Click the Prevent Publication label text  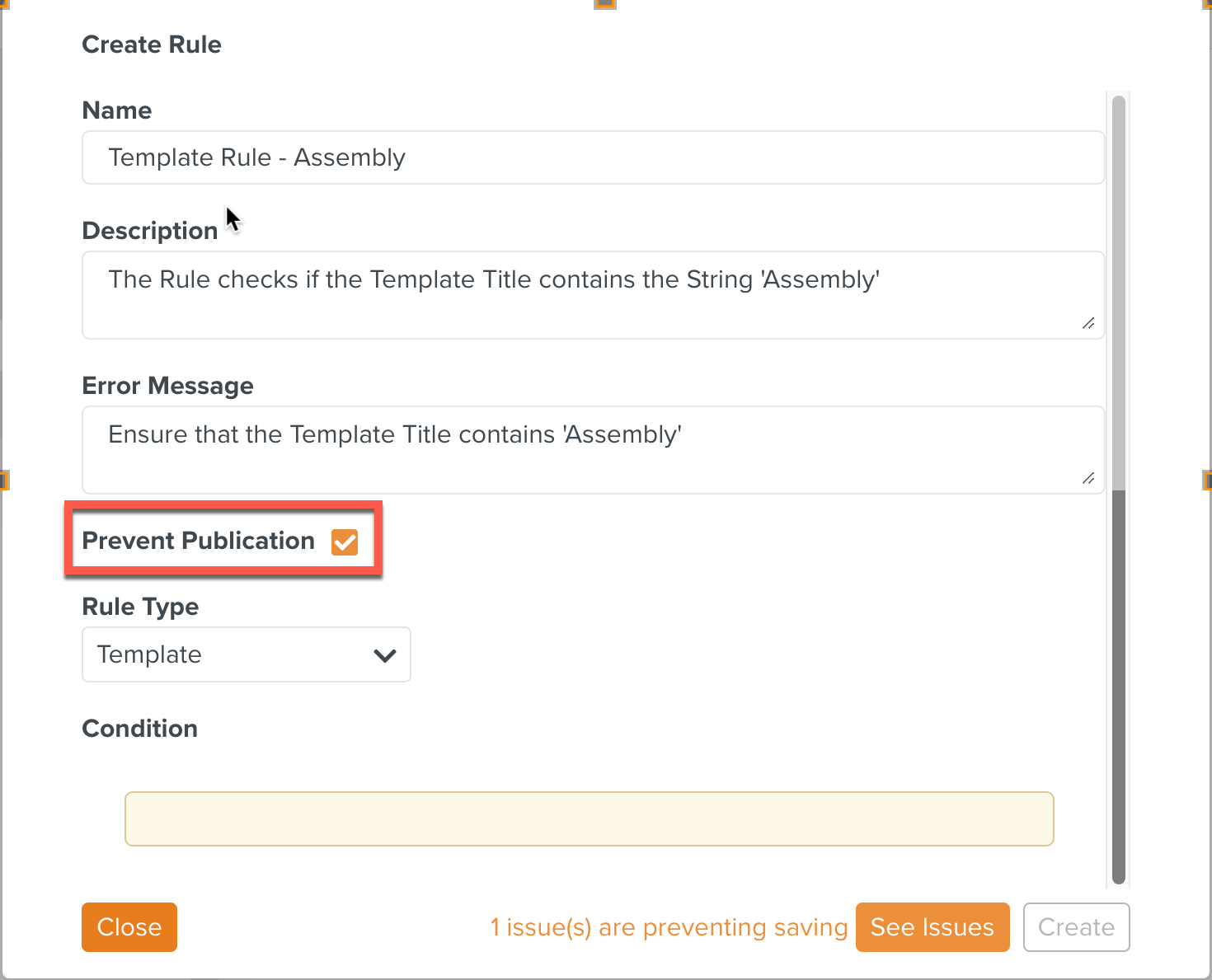(198, 541)
